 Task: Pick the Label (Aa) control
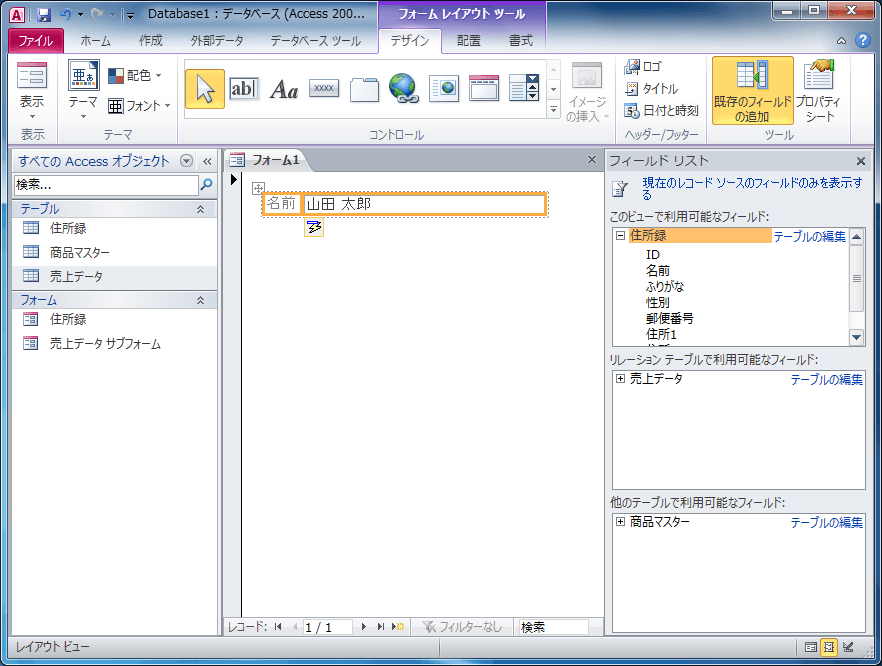(x=284, y=89)
